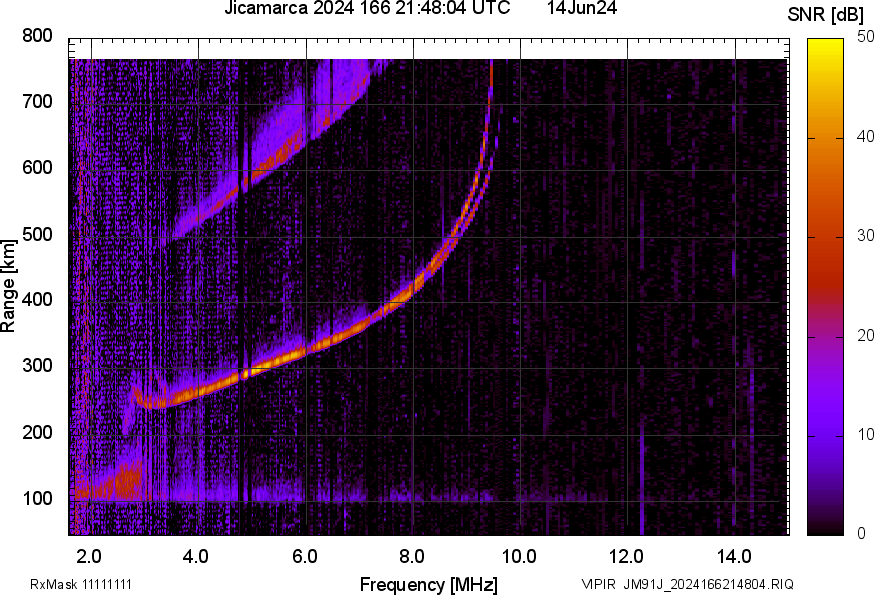Click the 'SNR [dB]' colorbar title
The width and height of the screenshot is (874, 595).
click(825, 15)
